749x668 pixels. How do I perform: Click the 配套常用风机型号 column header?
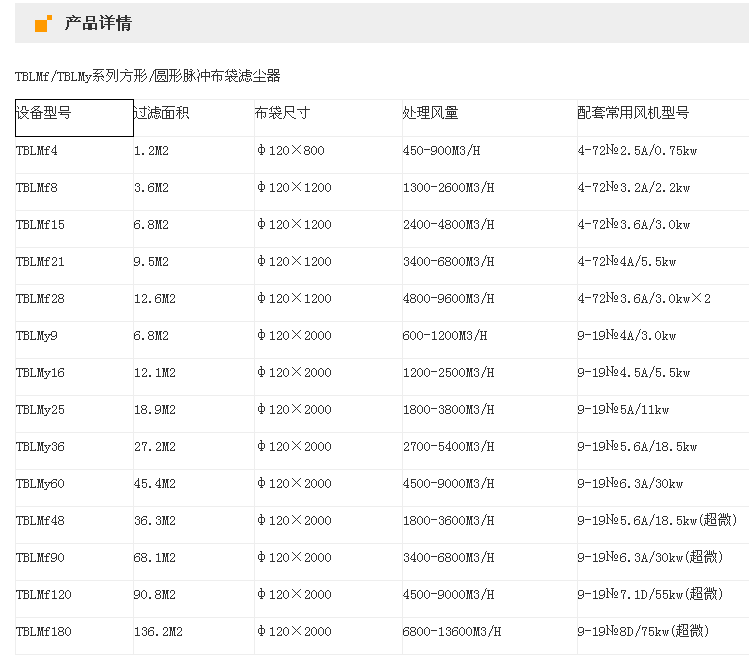click(x=633, y=113)
